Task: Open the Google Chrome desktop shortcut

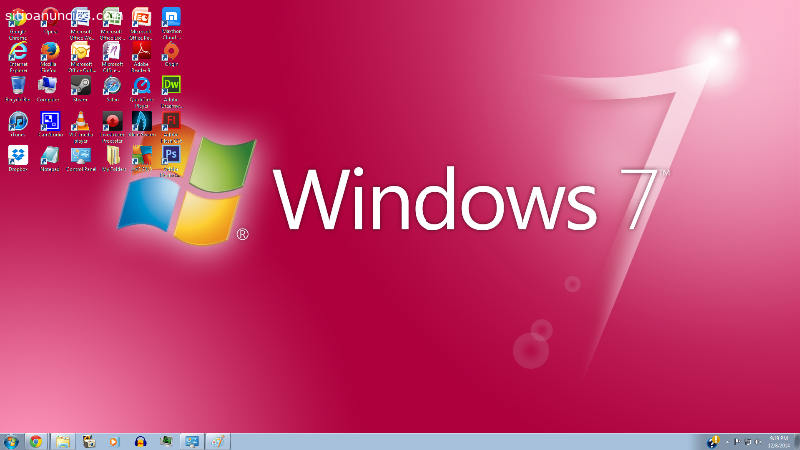Action: pyautogui.click(x=18, y=23)
